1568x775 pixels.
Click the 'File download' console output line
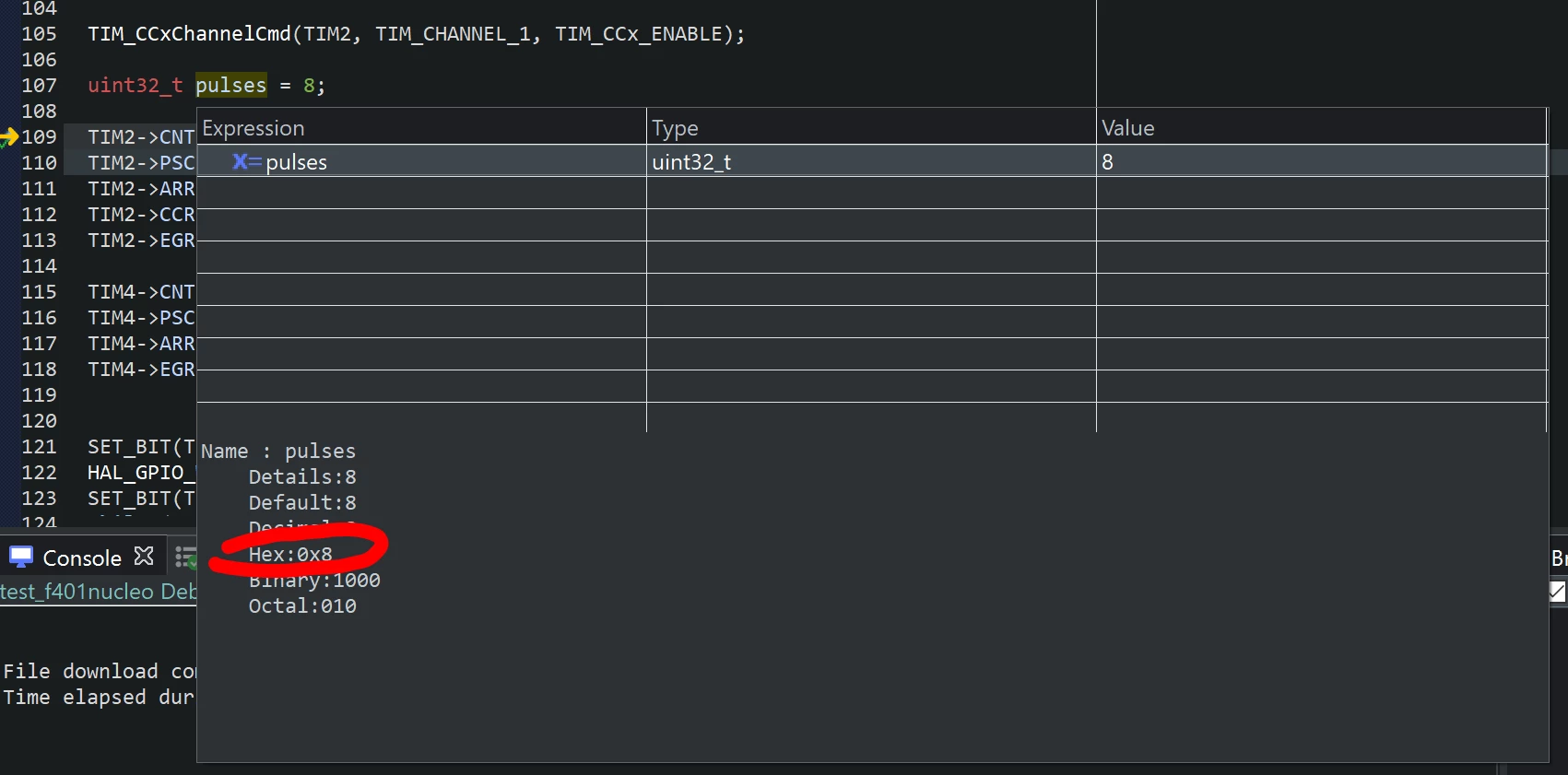point(100,672)
